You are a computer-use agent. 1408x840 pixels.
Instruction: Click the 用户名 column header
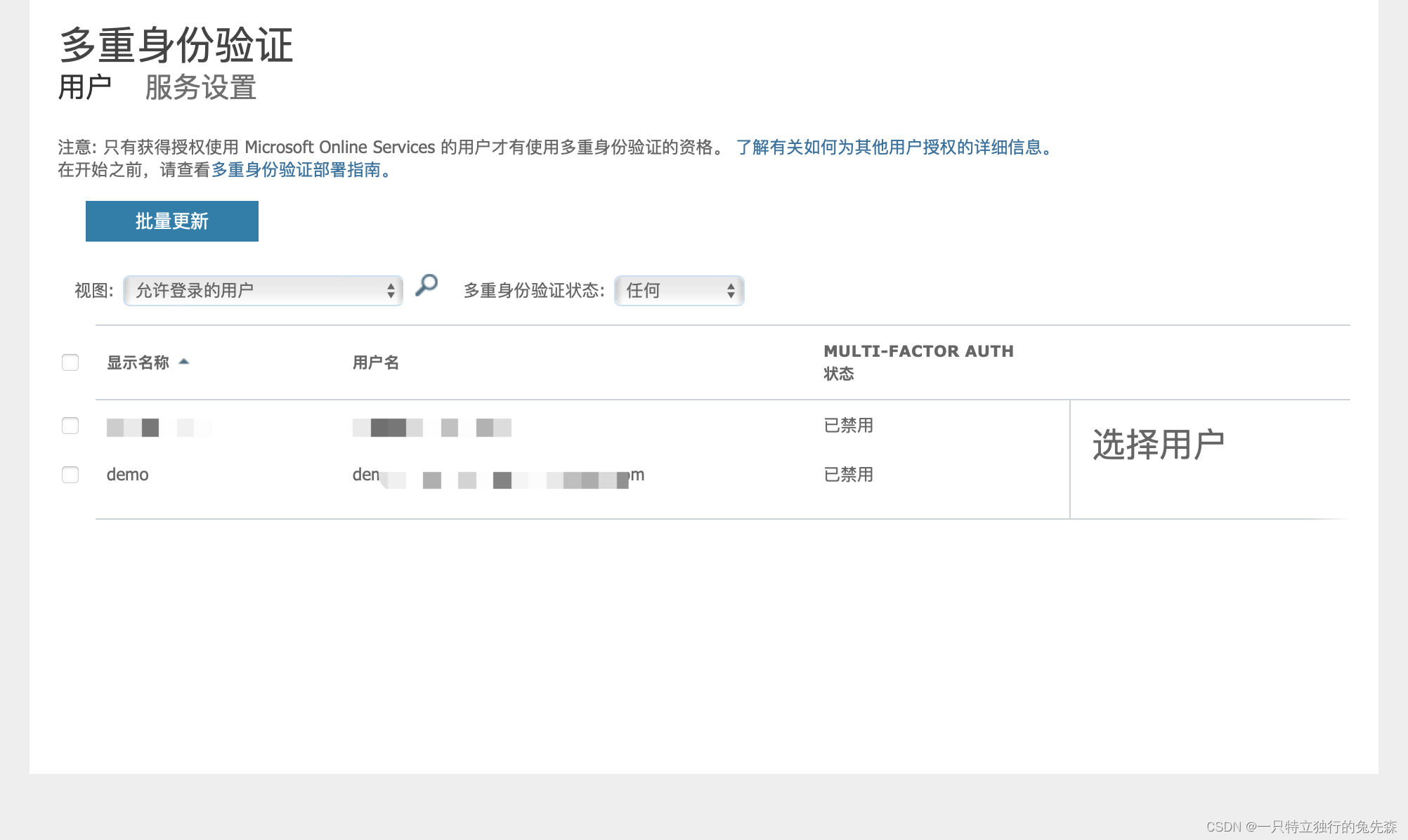tap(375, 362)
